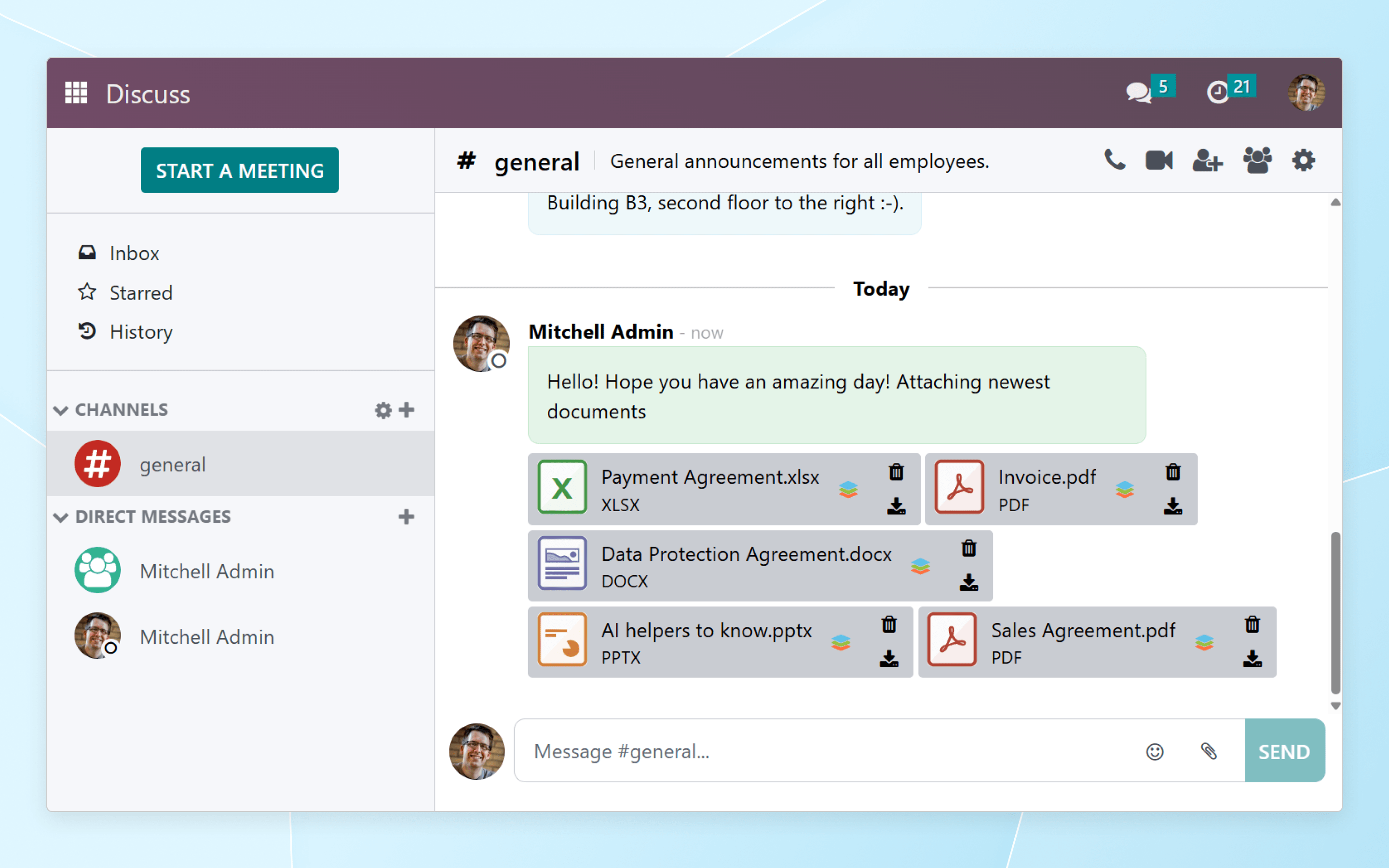Start a voice call in general channel
The width and height of the screenshot is (1389, 868).
coord(1114,160)
